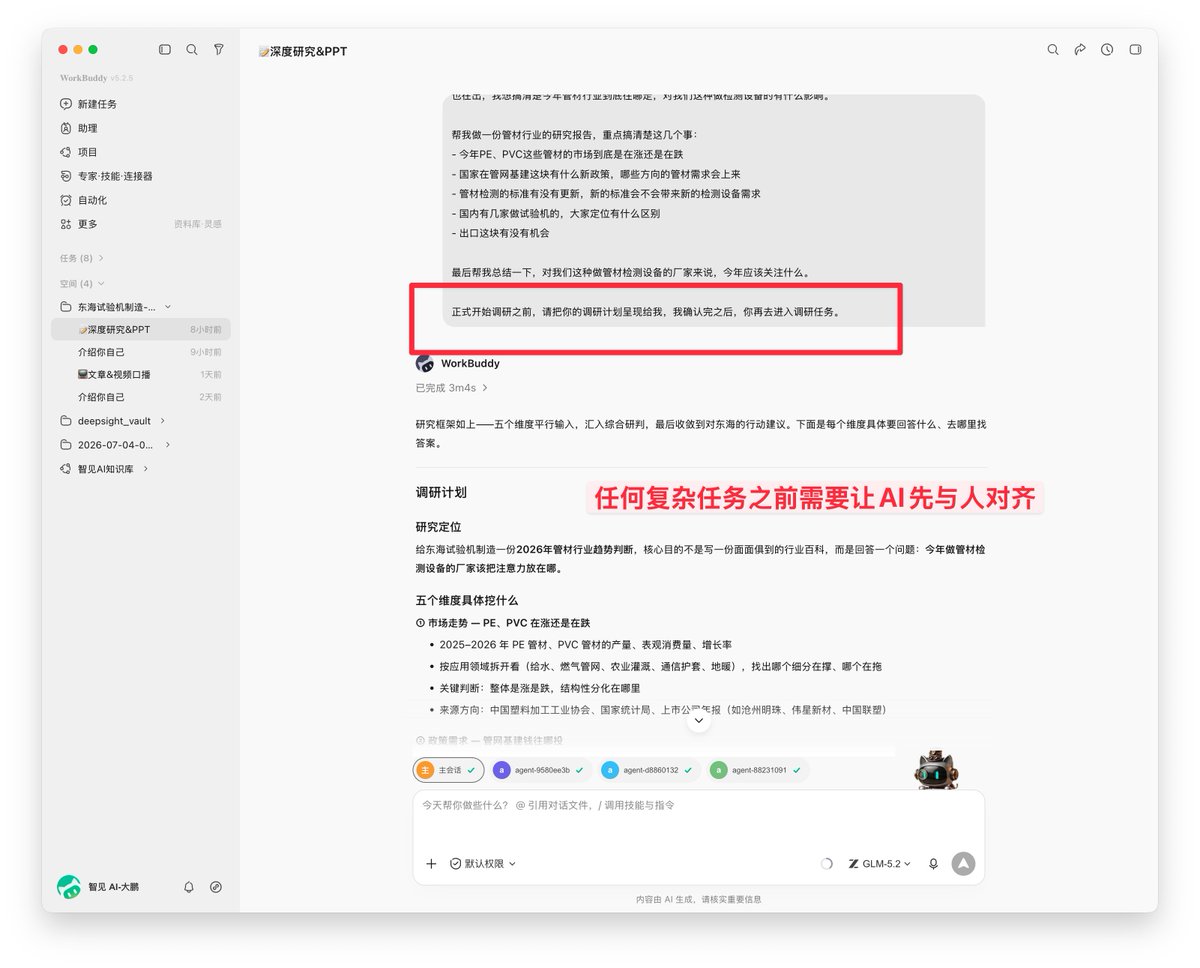Open the share arrow icon at top right
This screenshot has width=1200, height=968.
pos(1080,49)
